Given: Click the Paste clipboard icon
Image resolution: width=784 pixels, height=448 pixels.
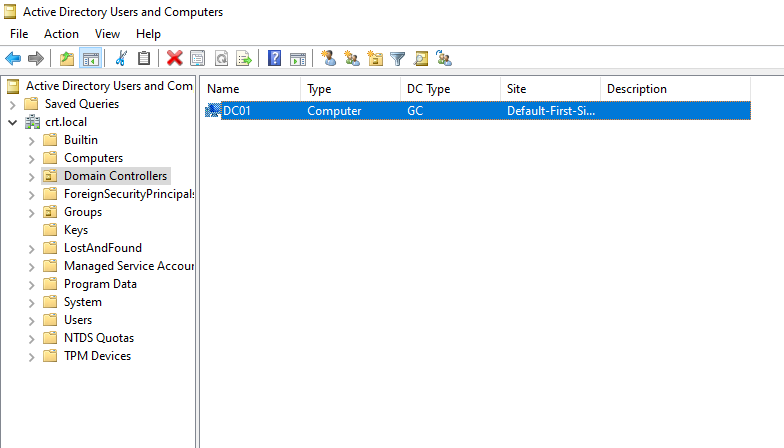Looking at the screenshot, I should (x=144, y=58).
